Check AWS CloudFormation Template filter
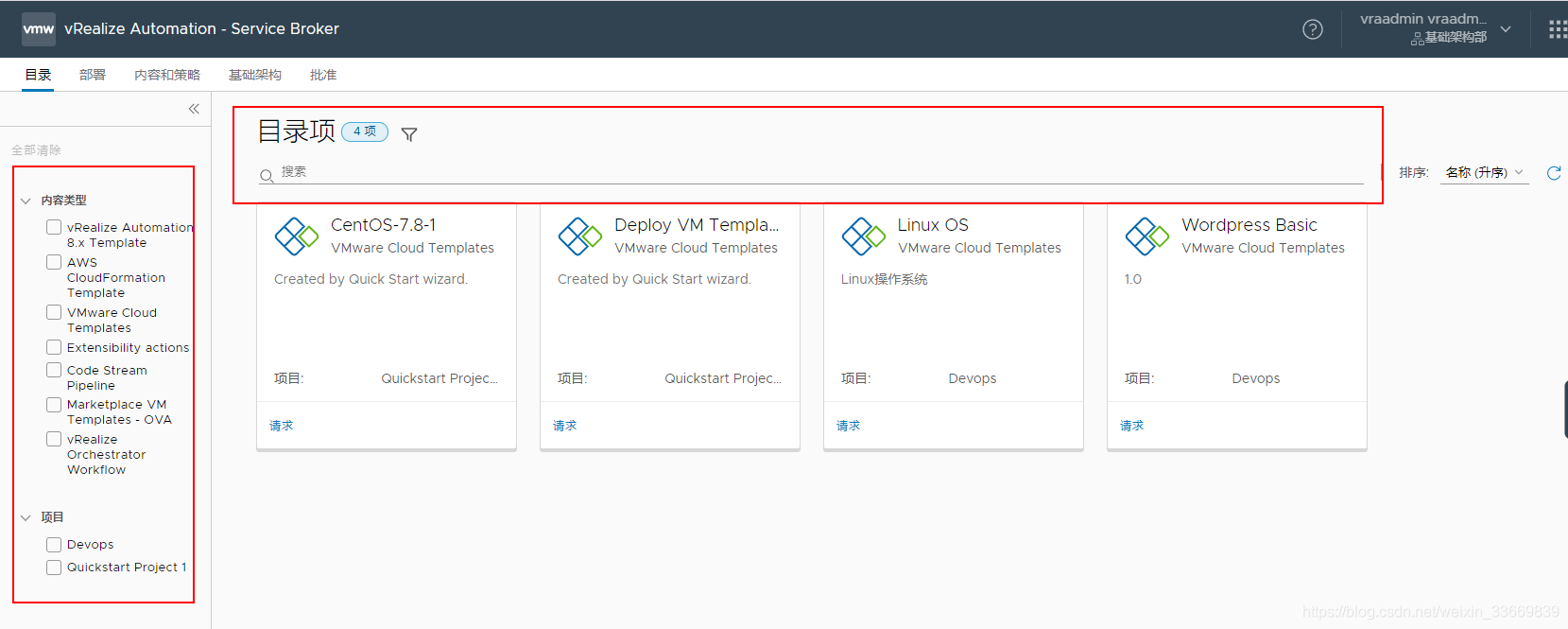Viewport: 1568px width, 629px height. 54,262
